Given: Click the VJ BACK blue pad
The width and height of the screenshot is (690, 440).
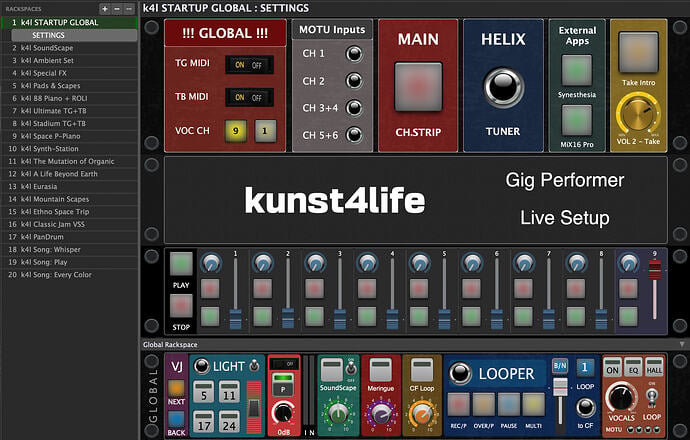Looking at the screenshot, I should (176, 419).
